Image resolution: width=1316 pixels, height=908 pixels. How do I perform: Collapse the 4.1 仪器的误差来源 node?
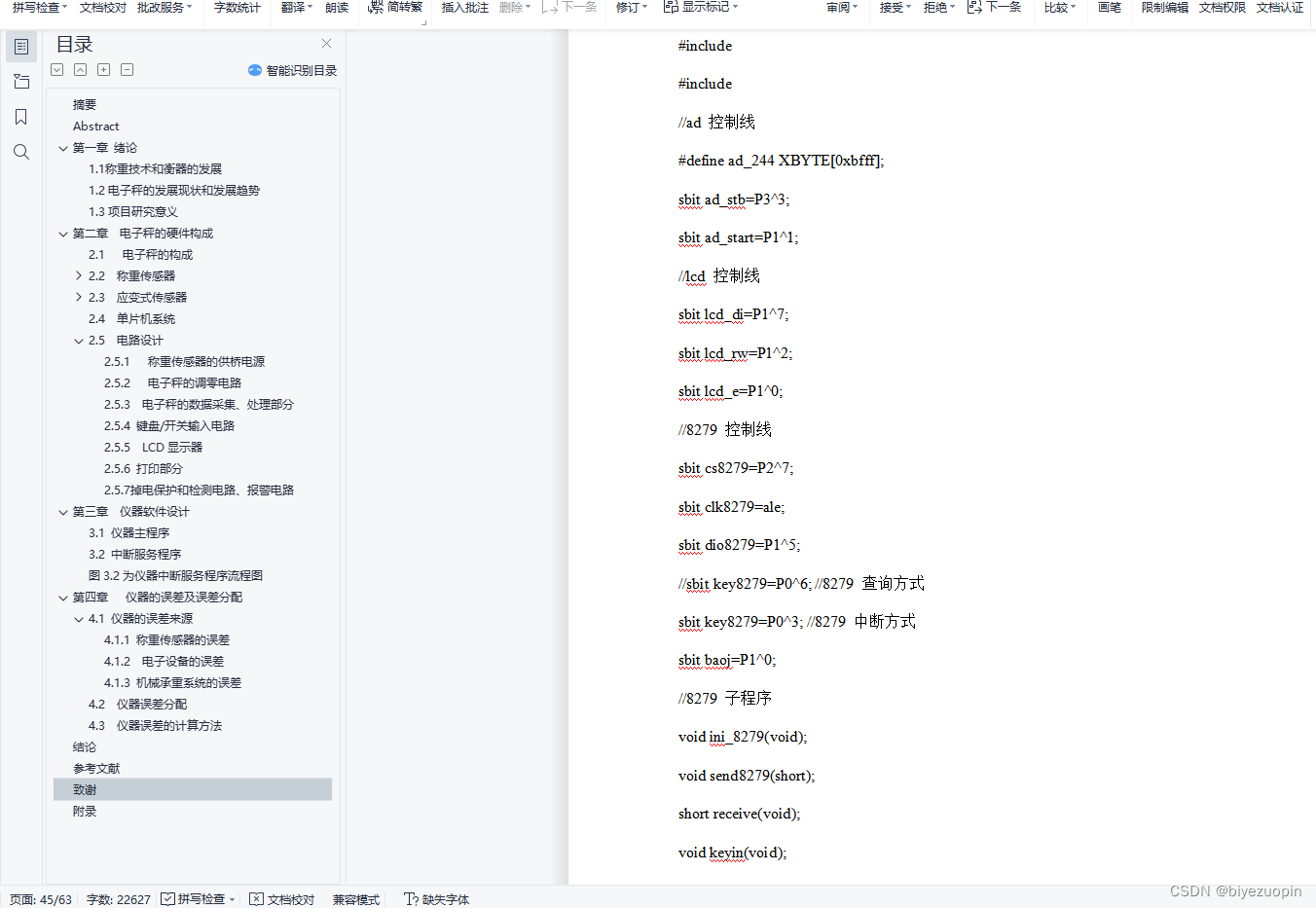click(79, 619)
